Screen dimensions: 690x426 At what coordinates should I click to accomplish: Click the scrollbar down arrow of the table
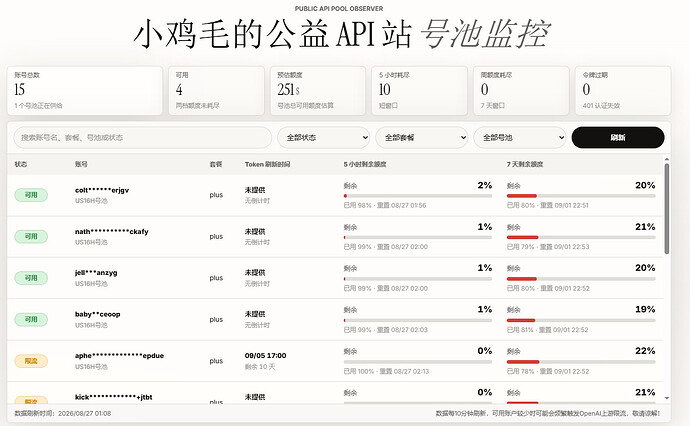(667, 398)
